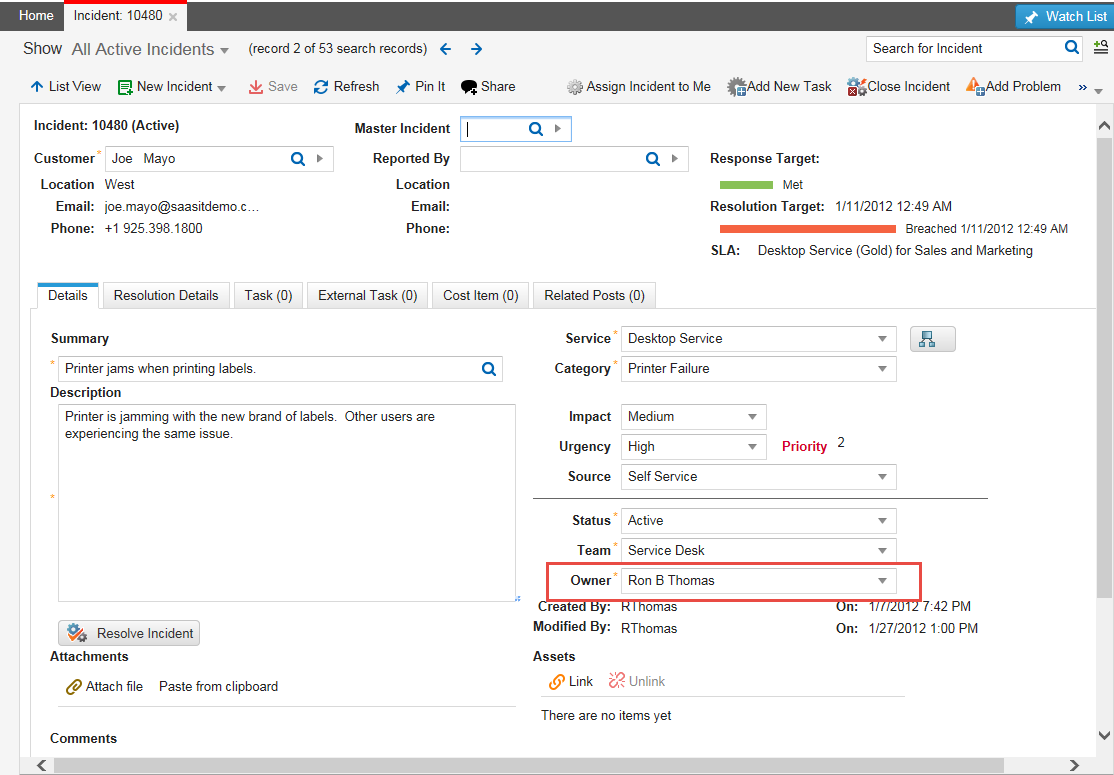Click the Pin It toolbar icon
The image size is (1114, 775).
402,87
